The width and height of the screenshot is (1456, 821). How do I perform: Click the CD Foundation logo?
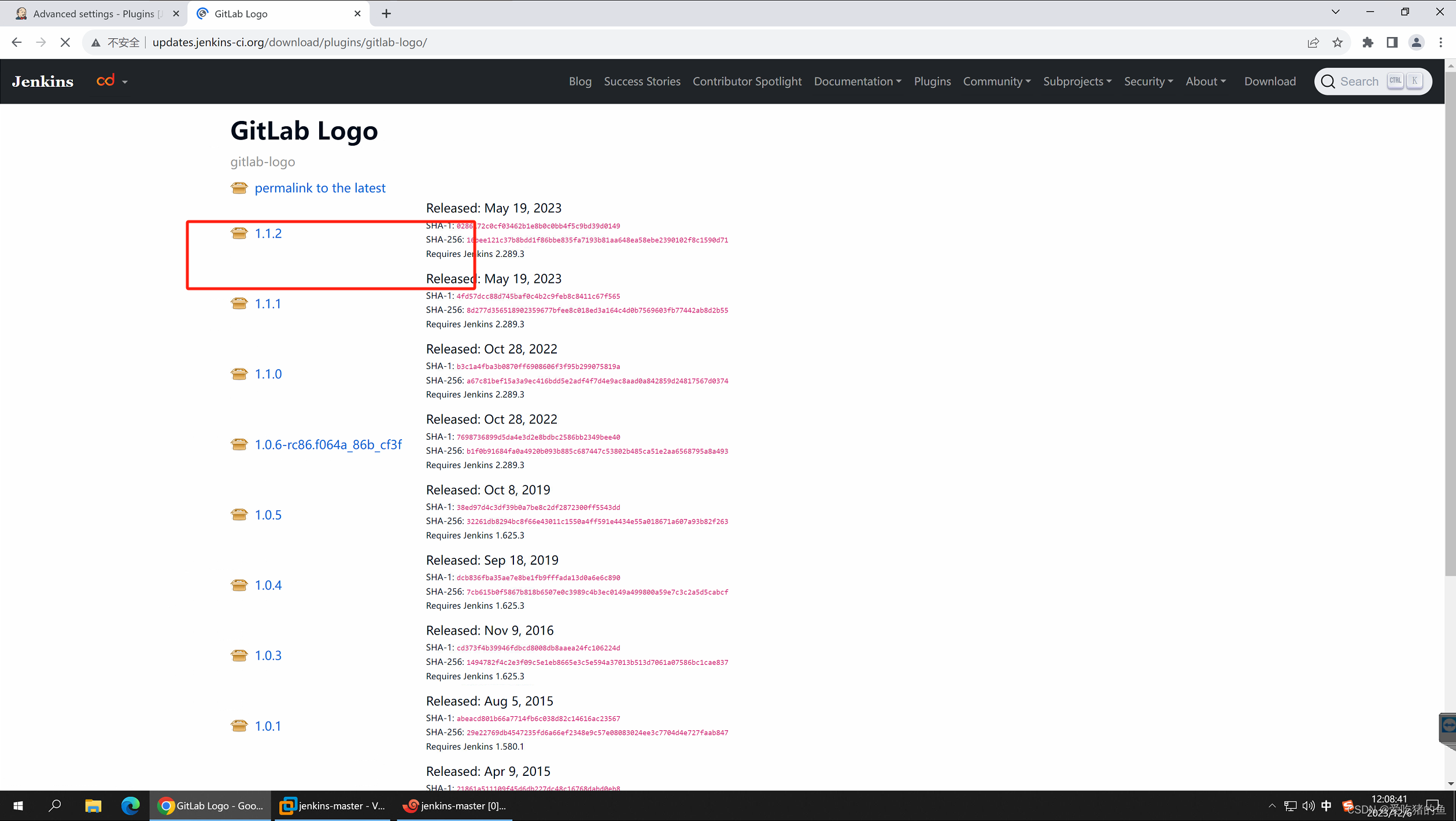(106, 80)
